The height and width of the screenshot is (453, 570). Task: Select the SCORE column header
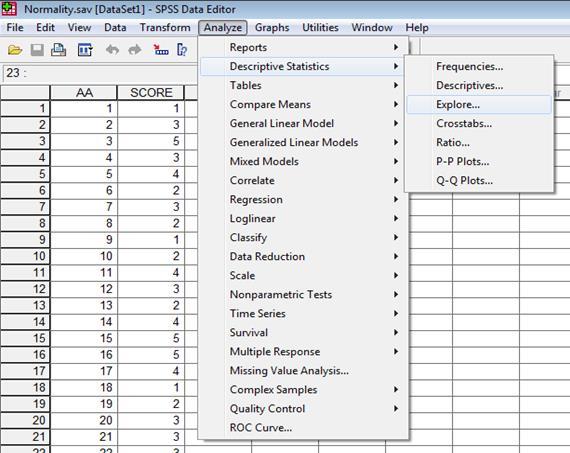point(151,93)
